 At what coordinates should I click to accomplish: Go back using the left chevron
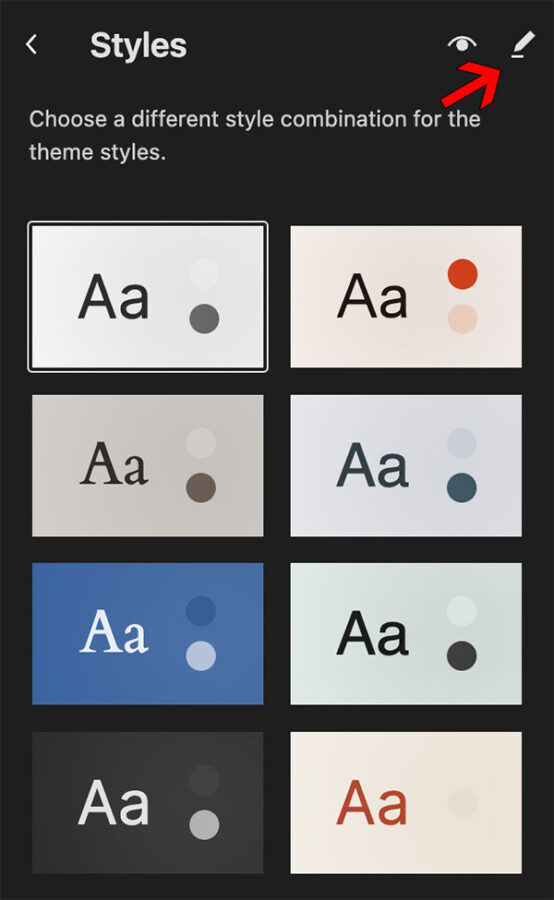32,45
